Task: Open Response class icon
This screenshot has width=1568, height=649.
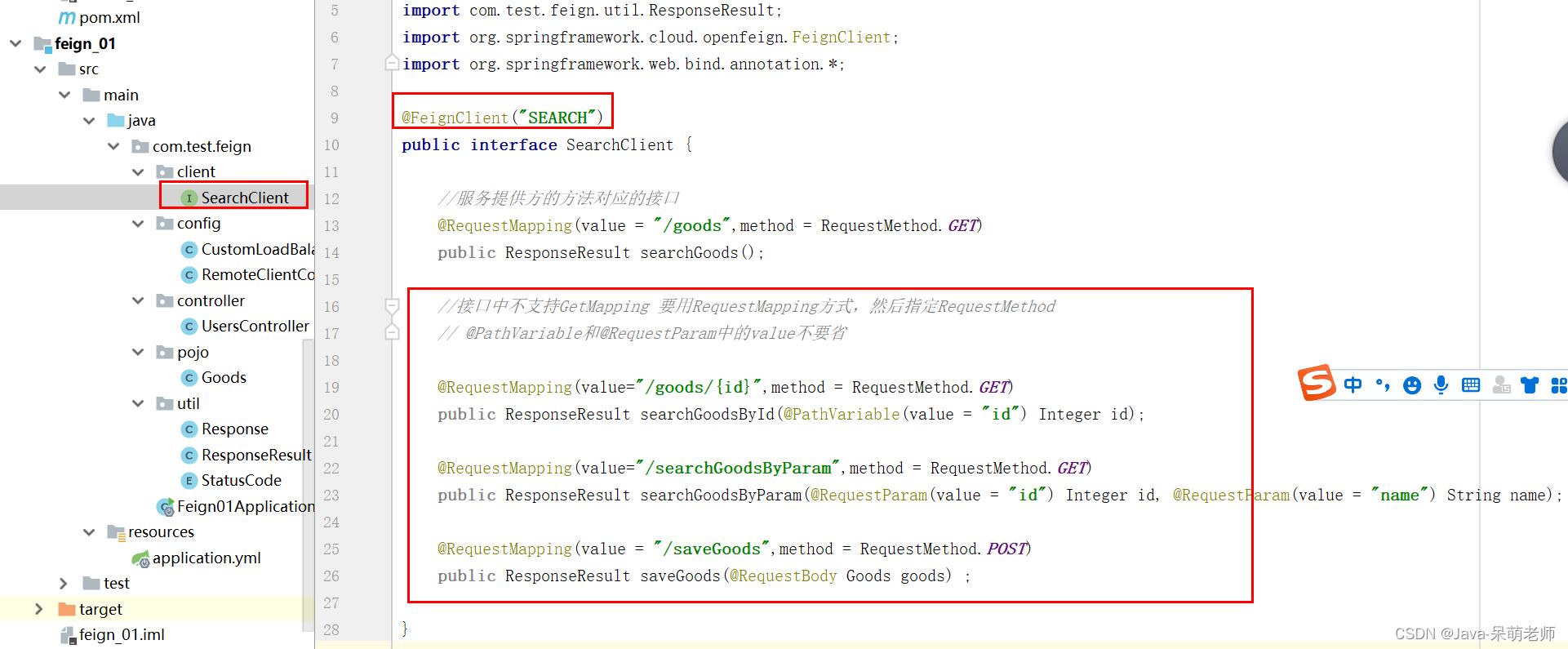Action: point(189,429)
